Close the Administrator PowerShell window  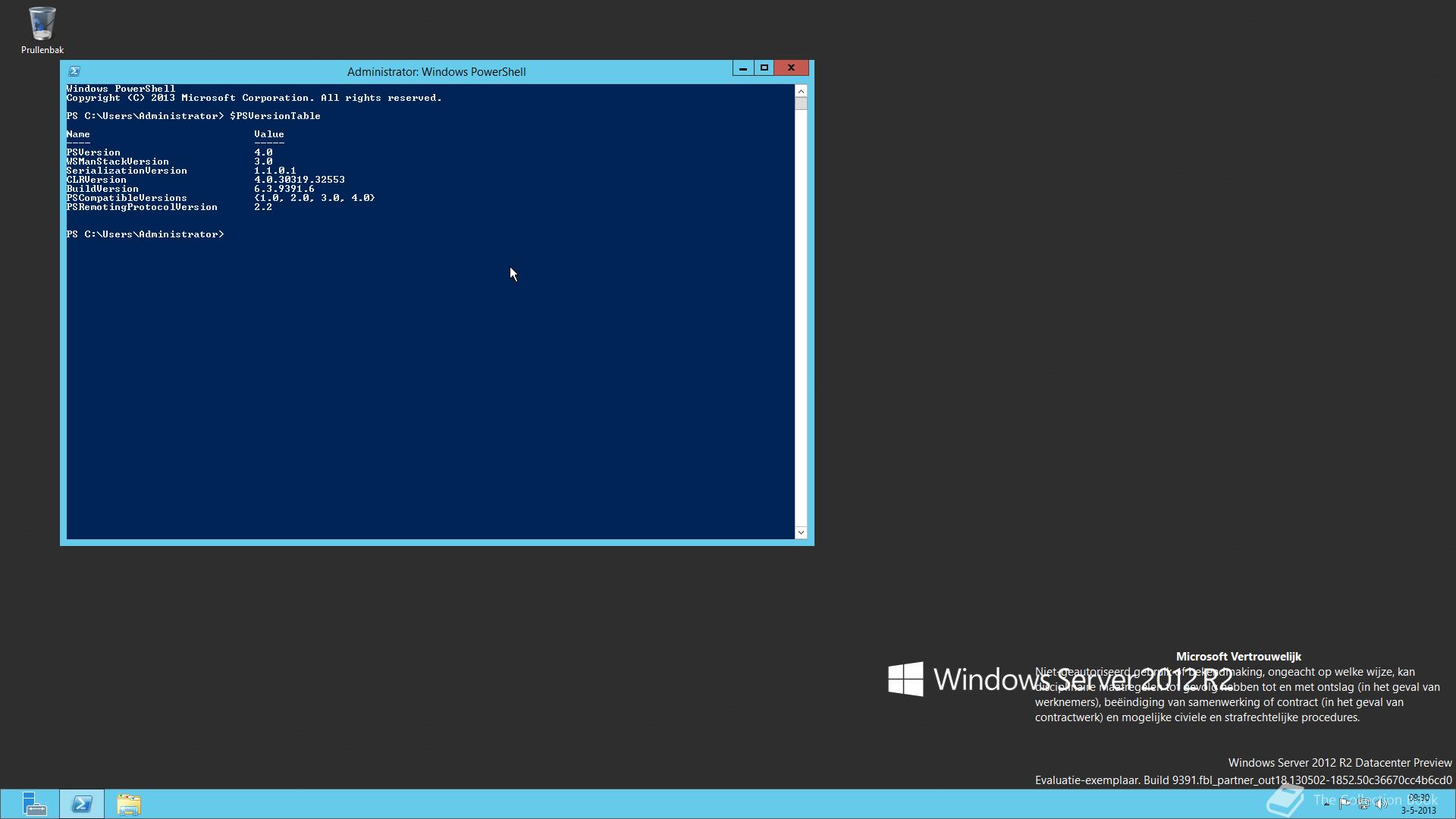[791, 68]
